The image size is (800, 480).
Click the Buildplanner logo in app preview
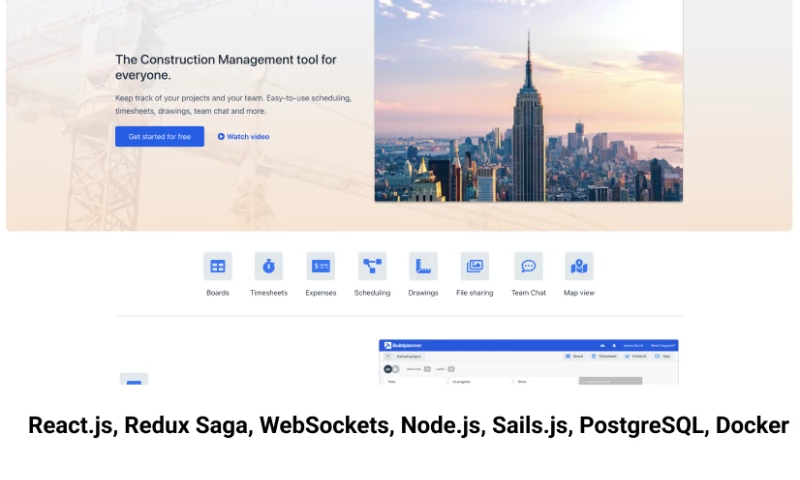(403, 345)
